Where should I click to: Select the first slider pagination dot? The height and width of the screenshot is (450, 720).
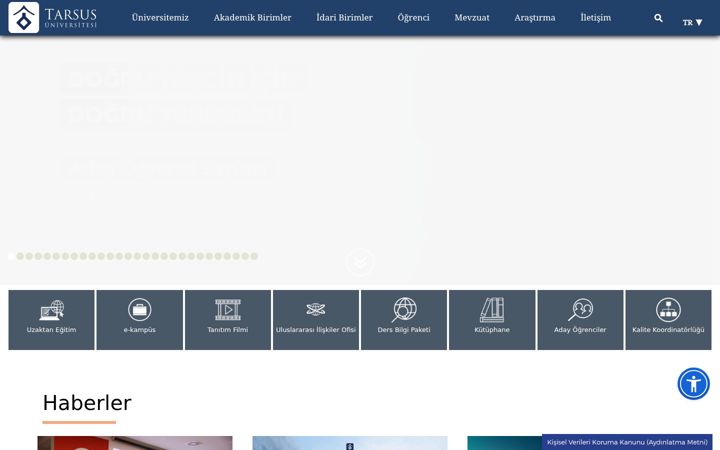click(x=11, y=256)
